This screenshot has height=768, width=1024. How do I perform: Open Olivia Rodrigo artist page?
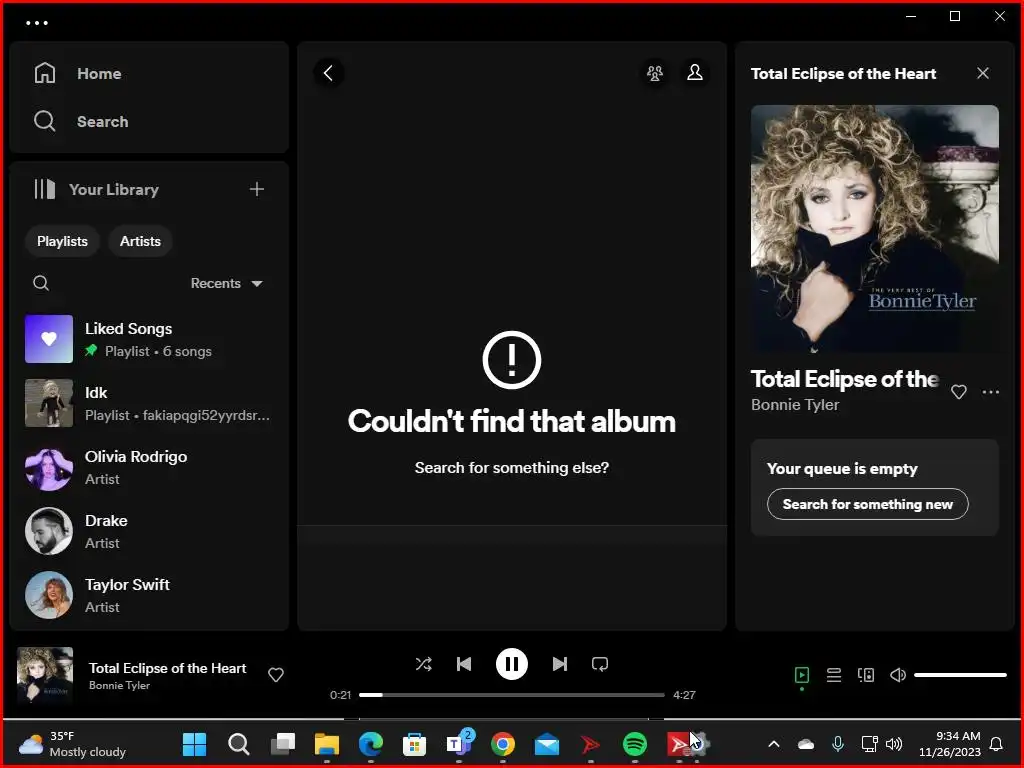tap(149, 467)
